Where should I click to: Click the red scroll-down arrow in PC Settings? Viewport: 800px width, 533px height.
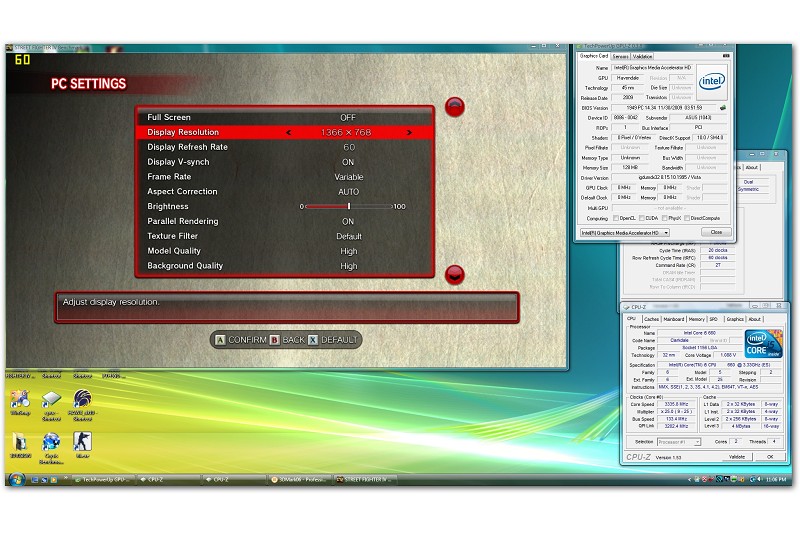click(455, 275)
